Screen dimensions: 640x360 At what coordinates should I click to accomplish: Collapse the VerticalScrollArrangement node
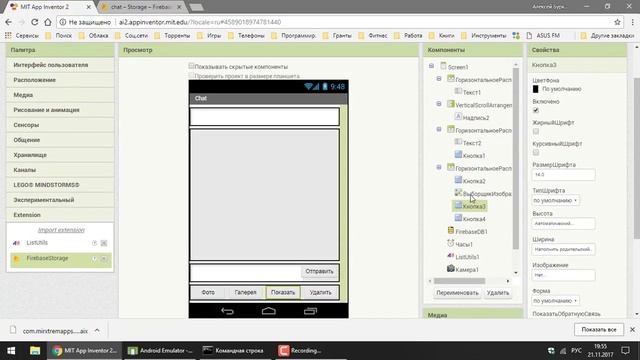[439, 104]
